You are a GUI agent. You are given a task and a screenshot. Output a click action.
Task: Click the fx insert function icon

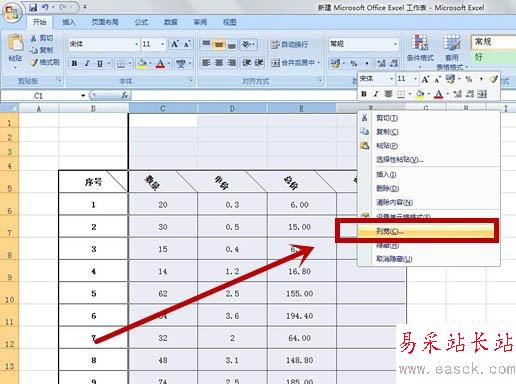(x=125, y=96)
